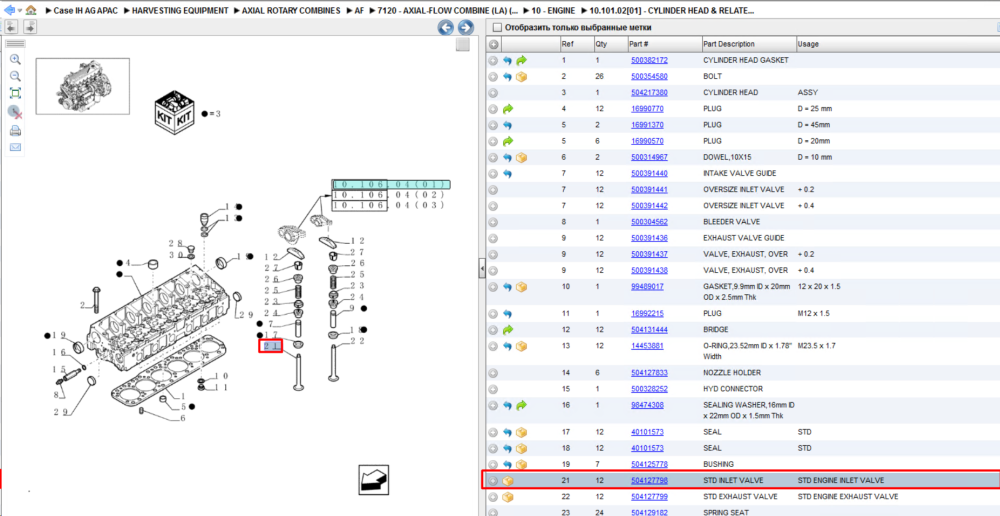Zoom in on the diagram
This screenshot has width=1000, height=516.
click(15, 59)
